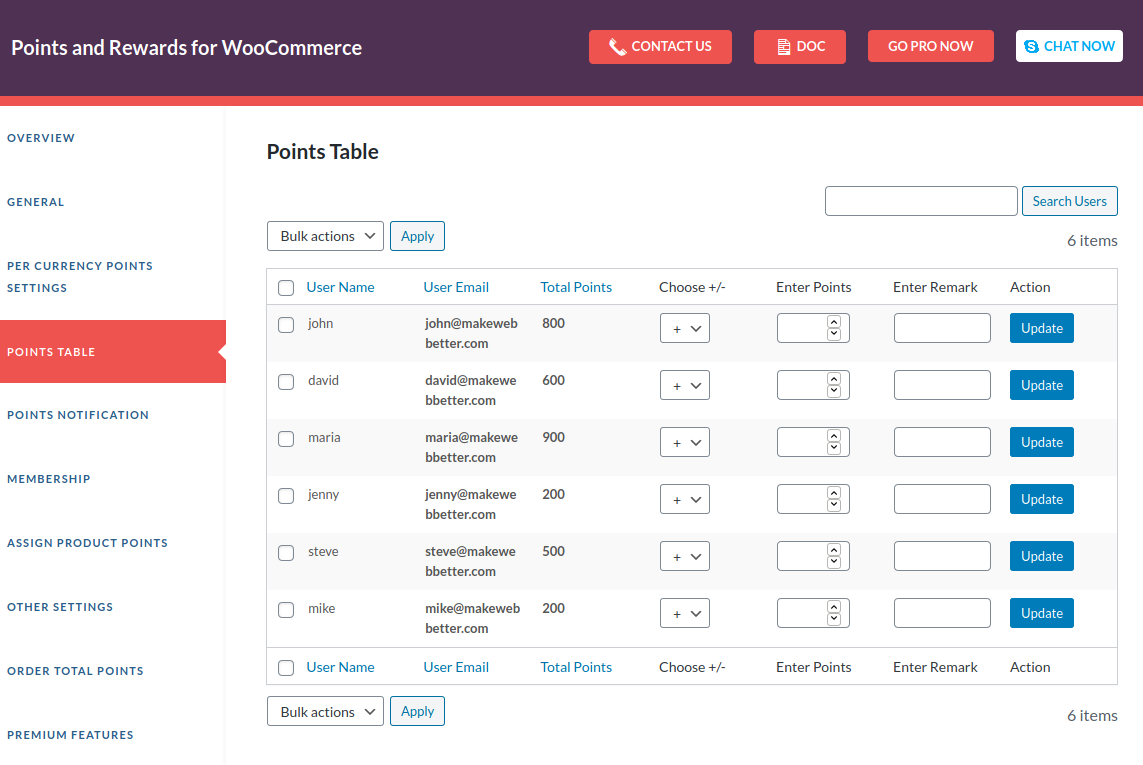Click the Skype icon in Chat Now

click(x=1031, y=47)
